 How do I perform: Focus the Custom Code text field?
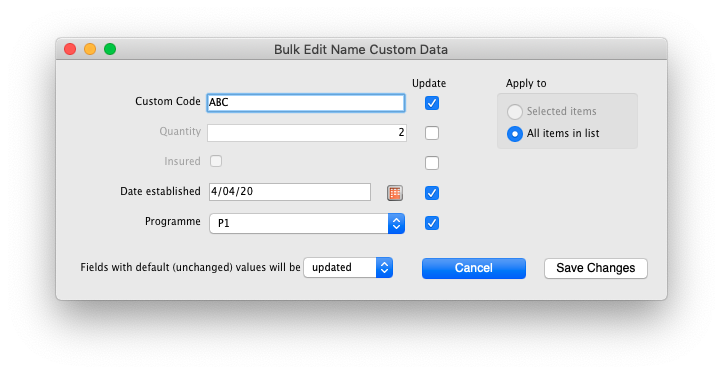(x=306, y=102)
